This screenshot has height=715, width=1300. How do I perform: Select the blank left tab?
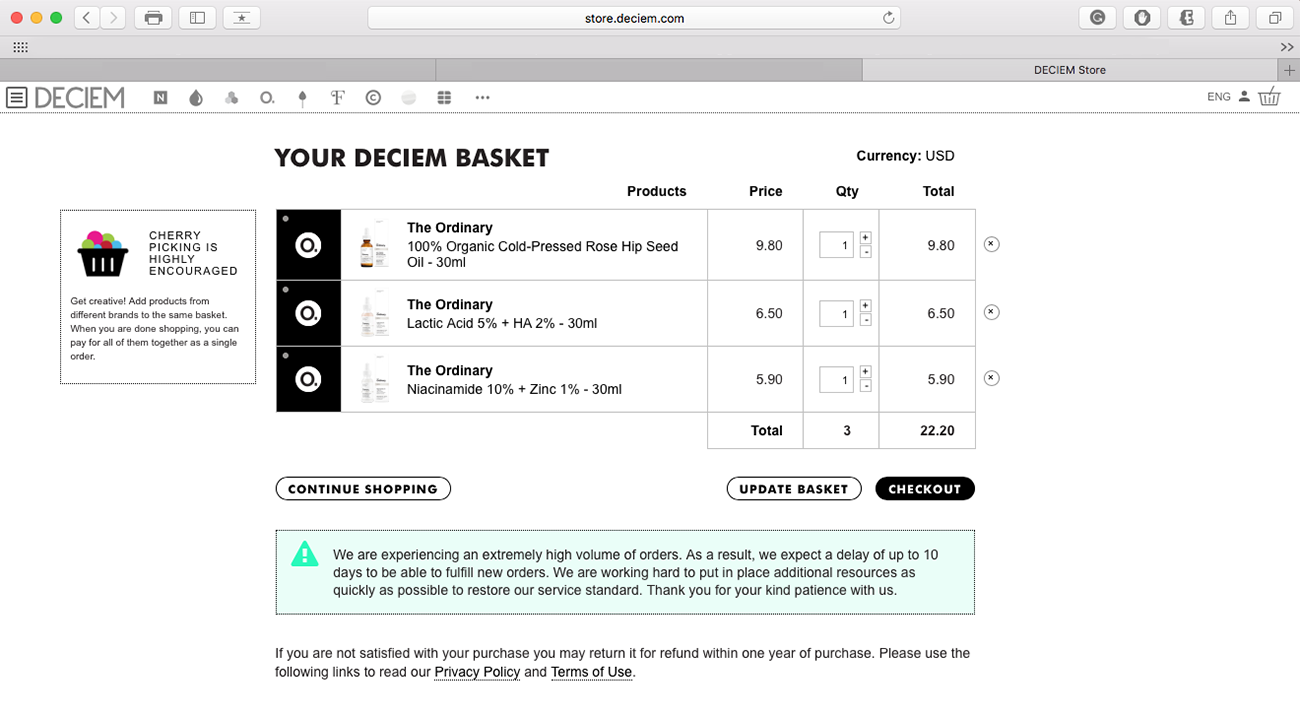tap(218, 70)
